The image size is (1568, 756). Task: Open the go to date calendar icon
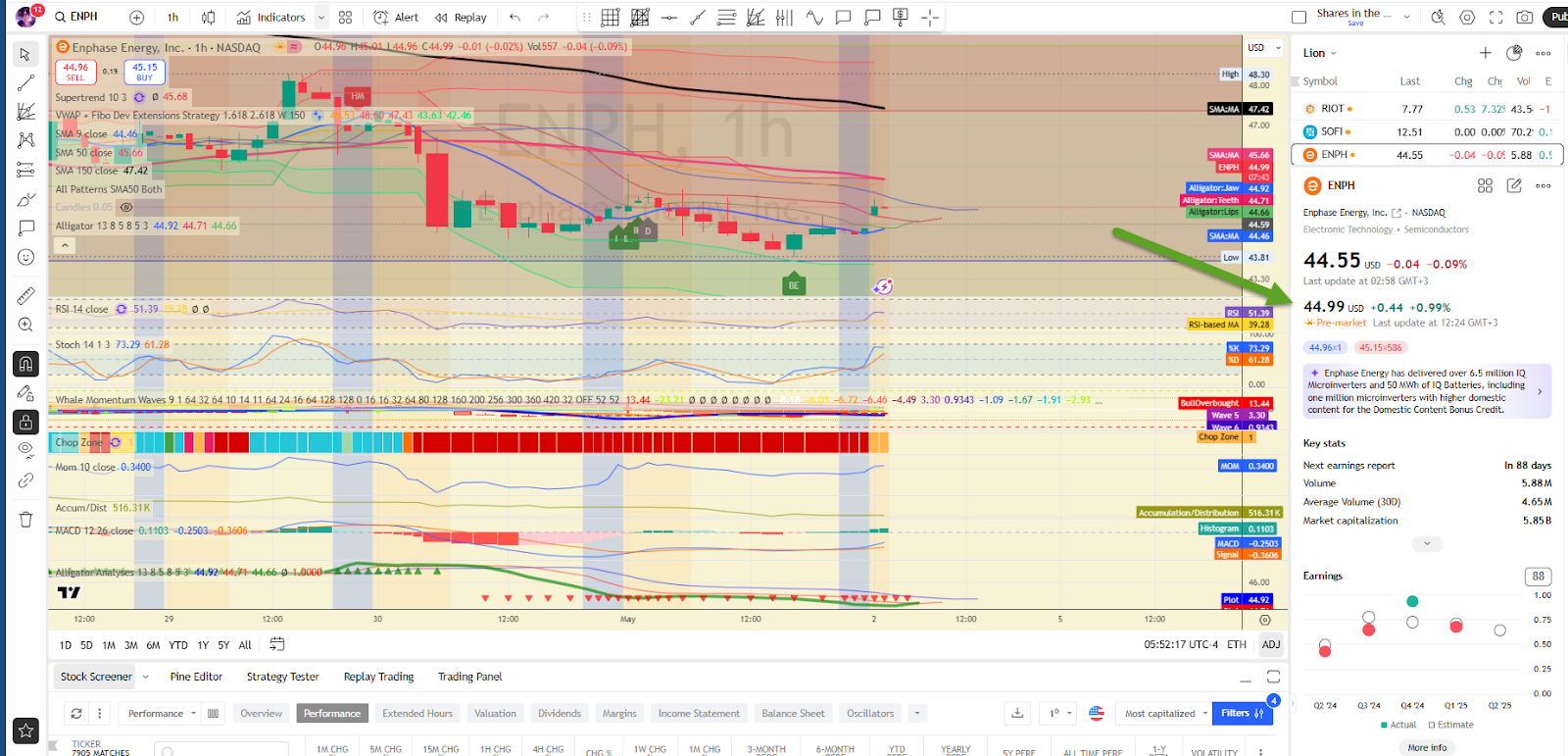click(277, 644)
